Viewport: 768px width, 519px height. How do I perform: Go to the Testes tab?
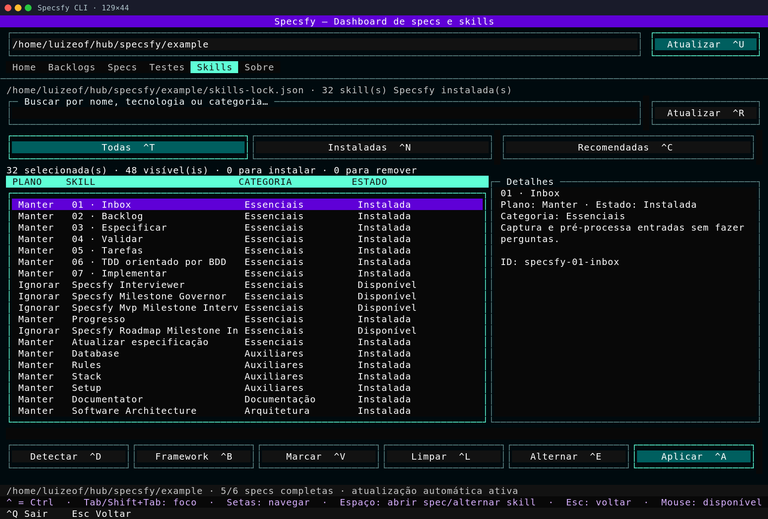(x=167, y=67)
